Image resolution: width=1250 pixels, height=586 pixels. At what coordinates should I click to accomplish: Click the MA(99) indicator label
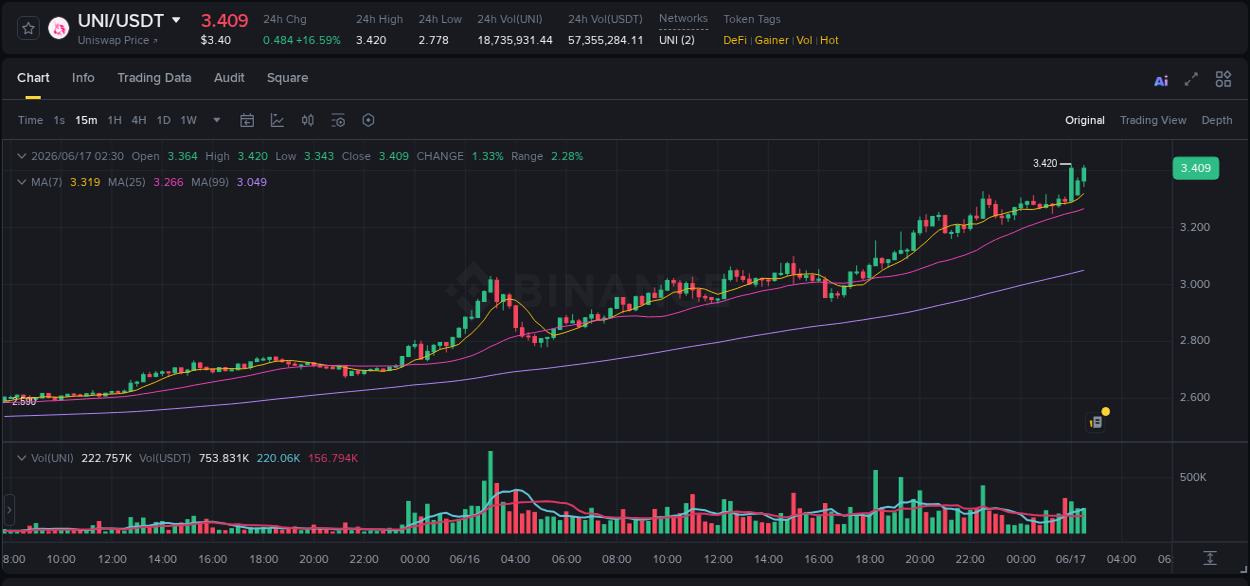click(x=211, y=182)
